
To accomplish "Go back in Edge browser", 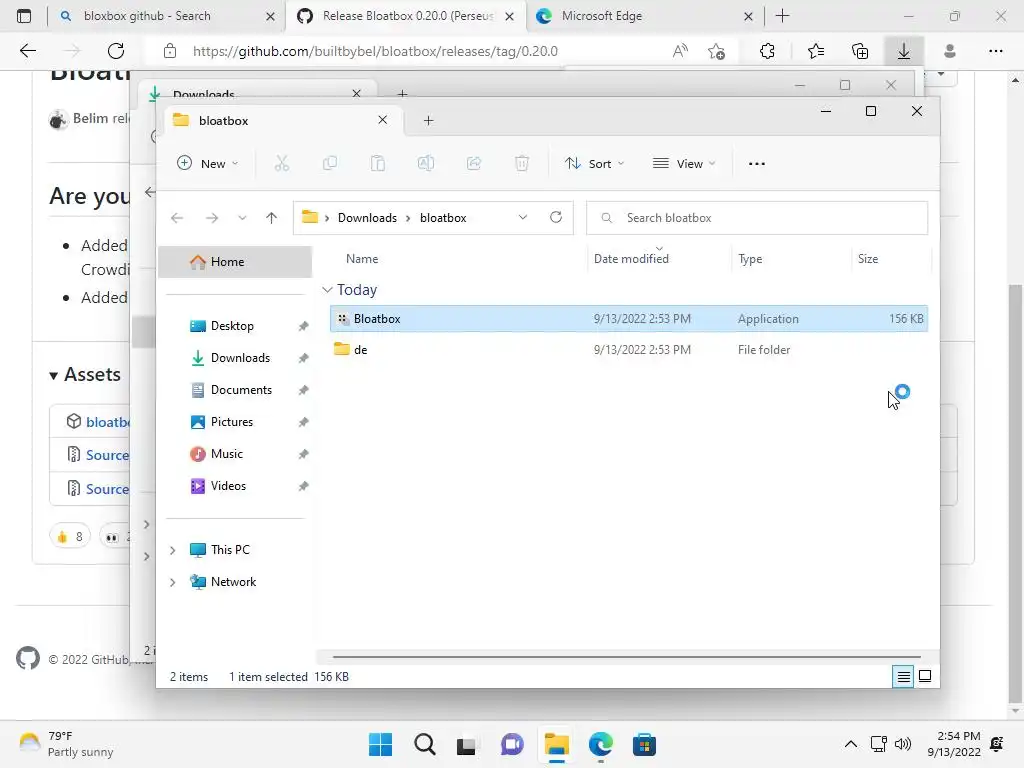I will [27, 51].
